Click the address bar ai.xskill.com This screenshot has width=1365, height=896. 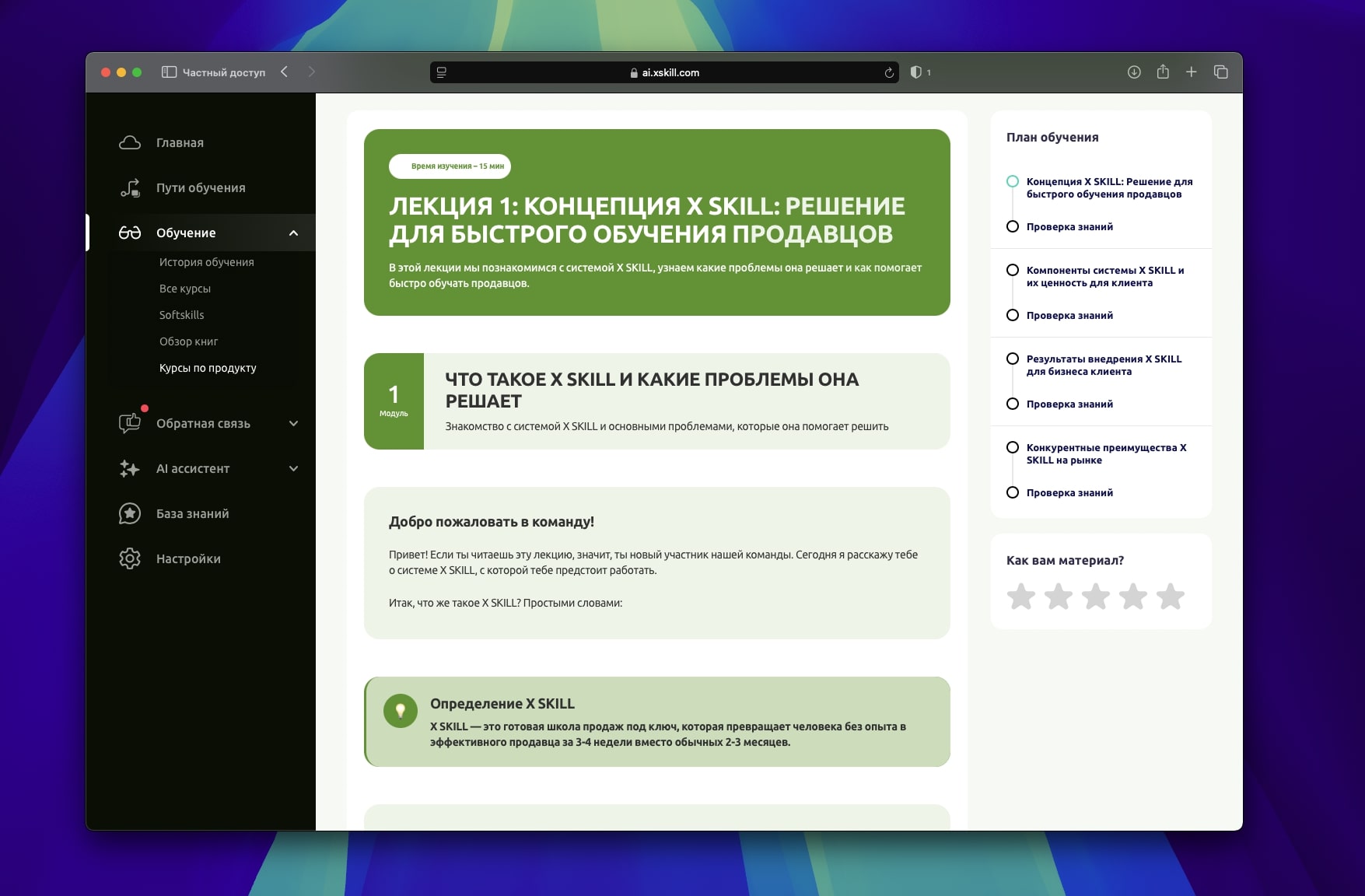click(x=664, y=72)
